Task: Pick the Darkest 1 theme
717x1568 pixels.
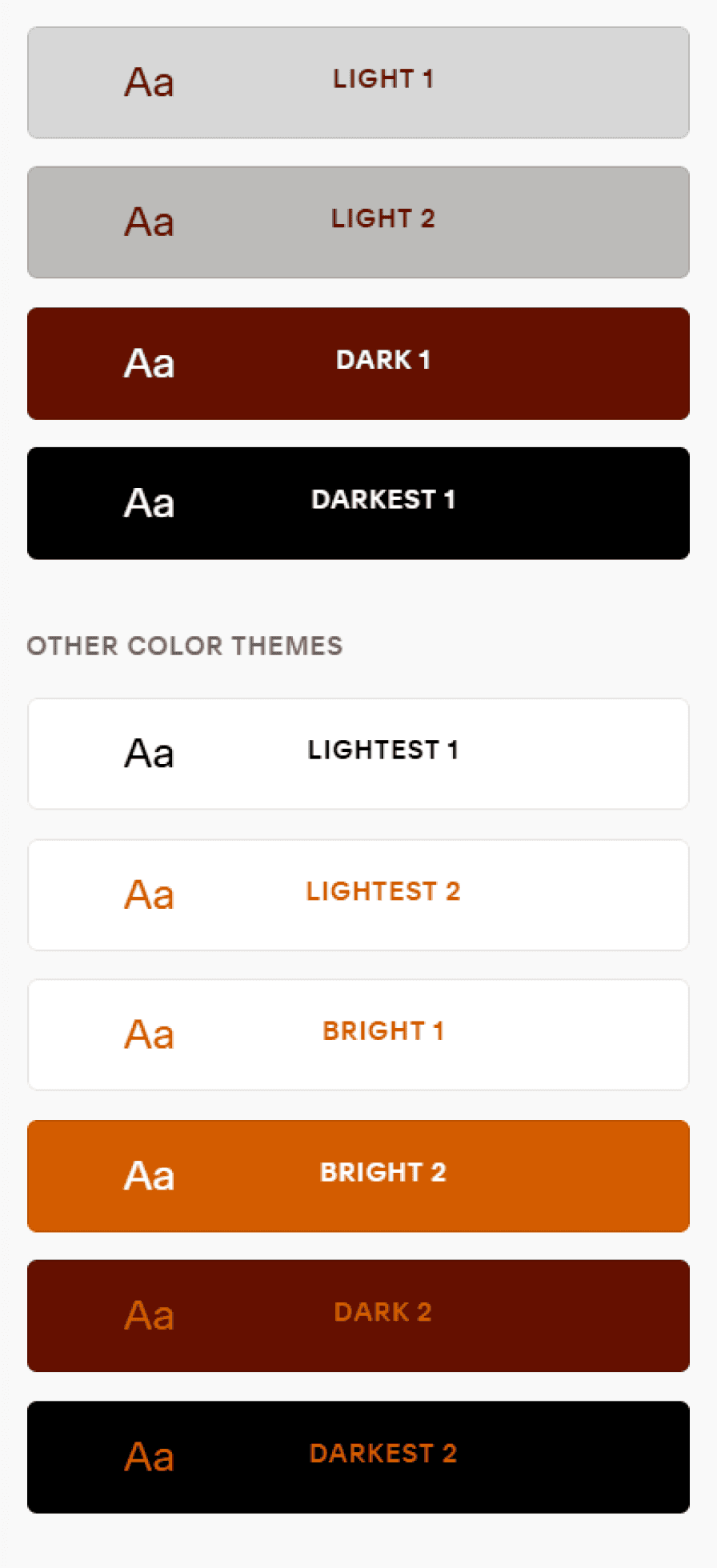Action: click(358, 503)
